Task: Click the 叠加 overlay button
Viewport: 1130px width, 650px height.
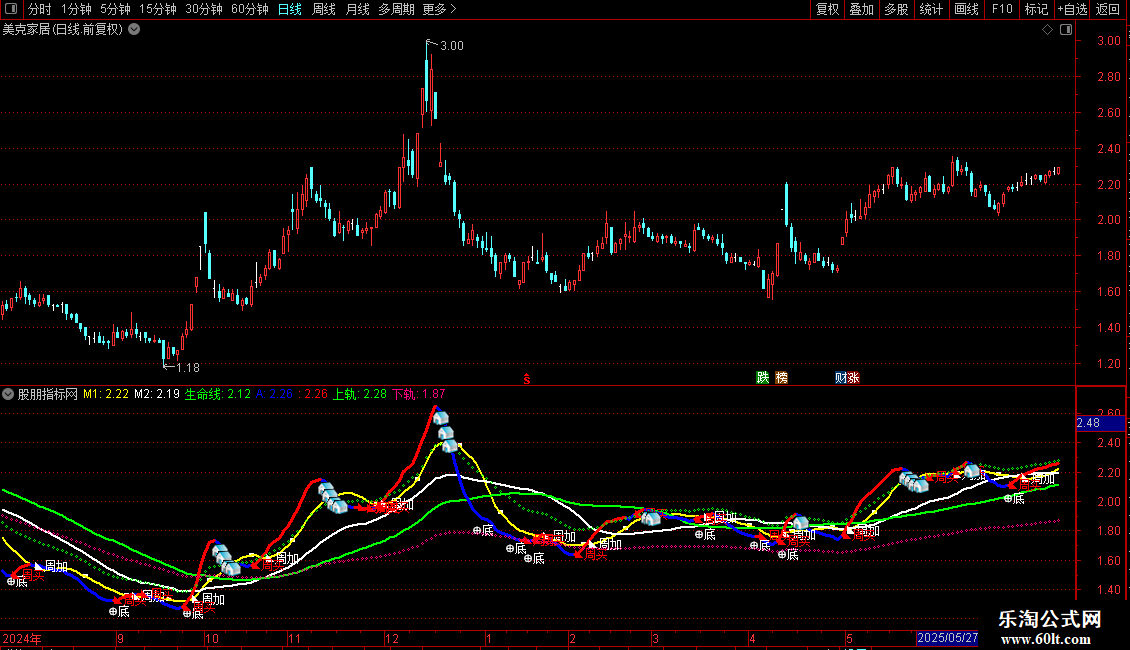Action: (x=861, y=9)
